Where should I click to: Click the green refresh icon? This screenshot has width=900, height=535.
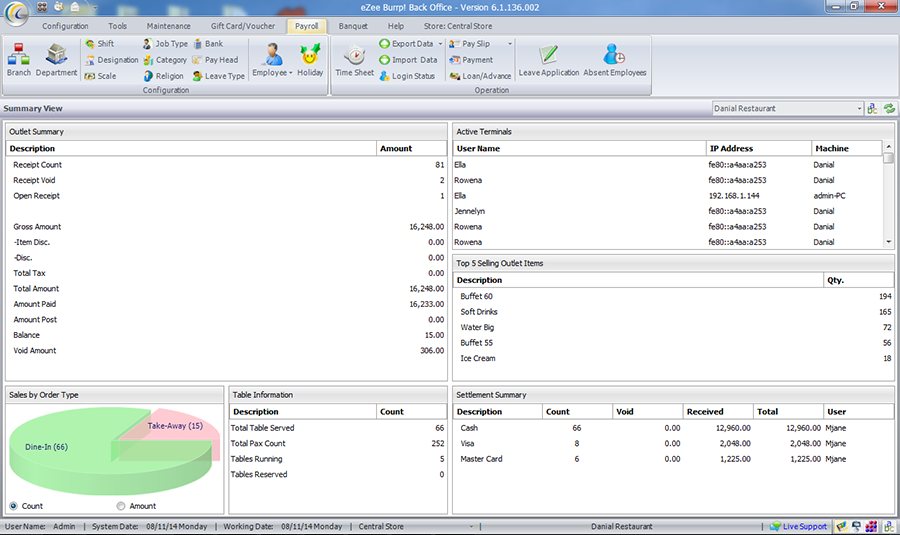point(888,108)
